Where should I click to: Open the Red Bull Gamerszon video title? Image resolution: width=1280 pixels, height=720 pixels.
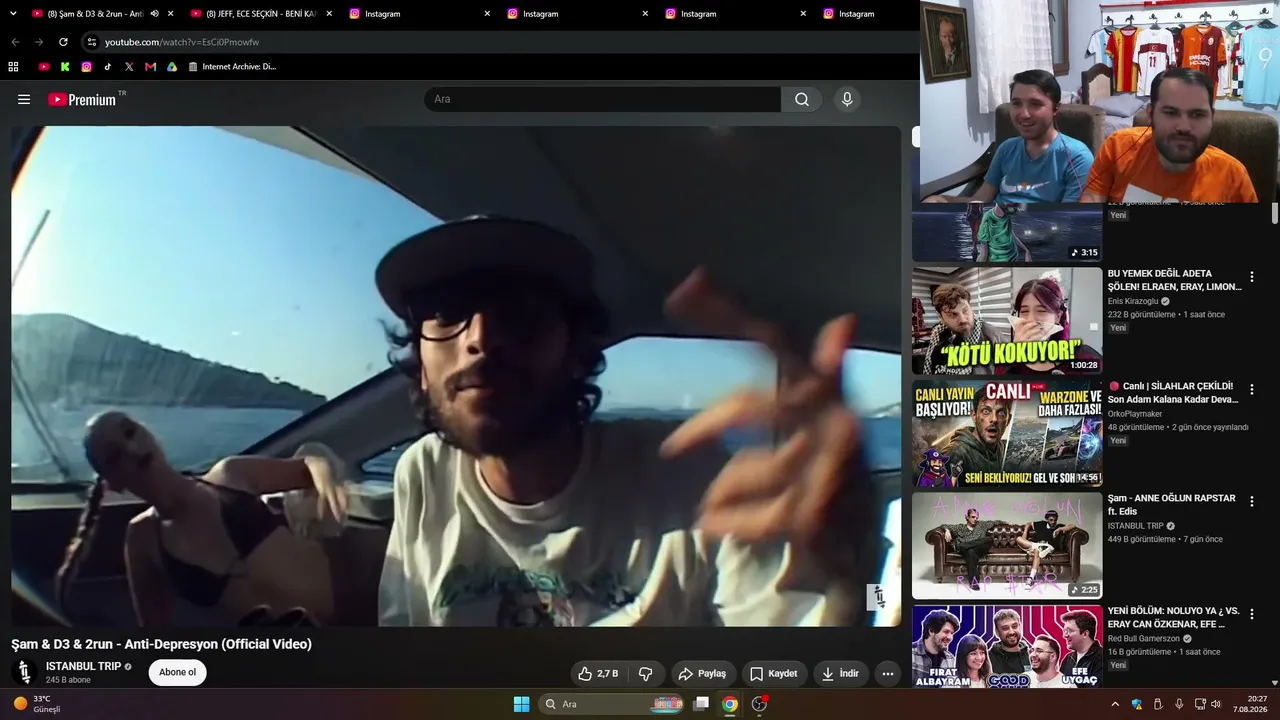[1174, 617]
